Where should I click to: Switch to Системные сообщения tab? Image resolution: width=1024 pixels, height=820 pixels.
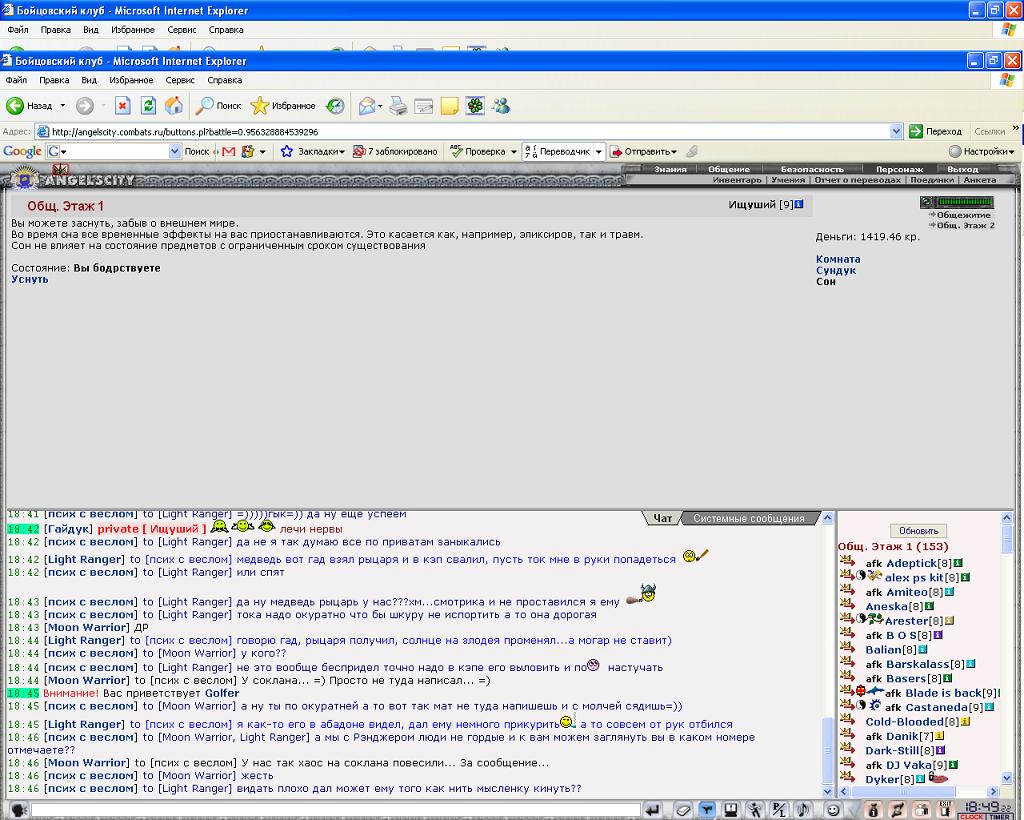click(748, 518)
